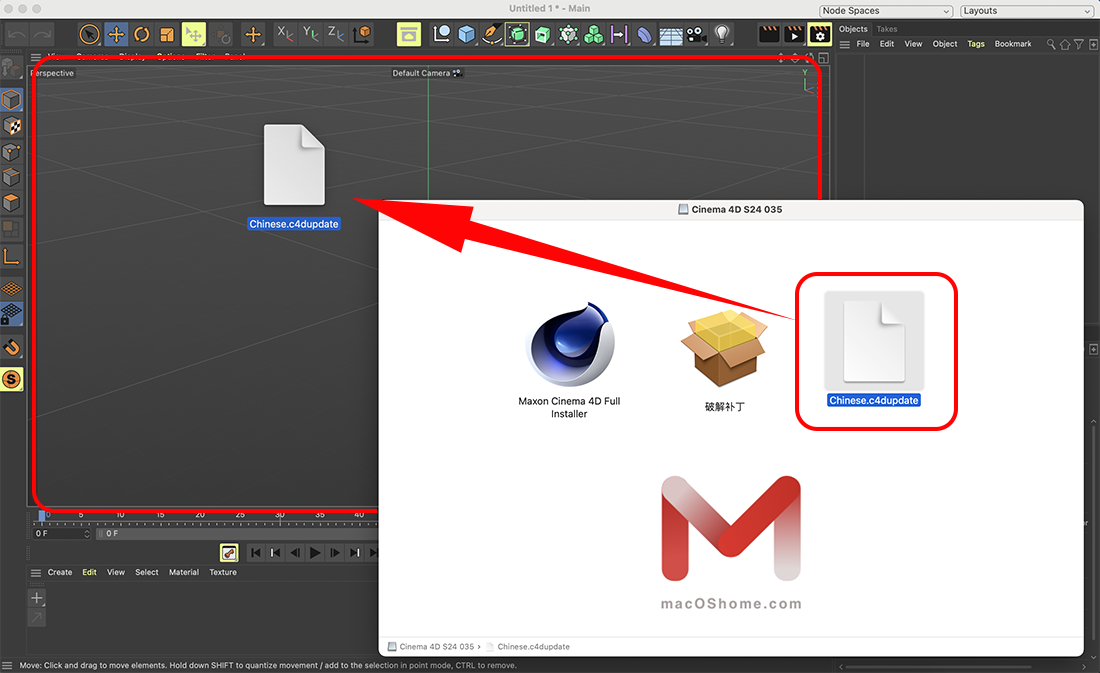
Task: Open the yellow Asset Browser icon
Action: [x=409, y=34]
